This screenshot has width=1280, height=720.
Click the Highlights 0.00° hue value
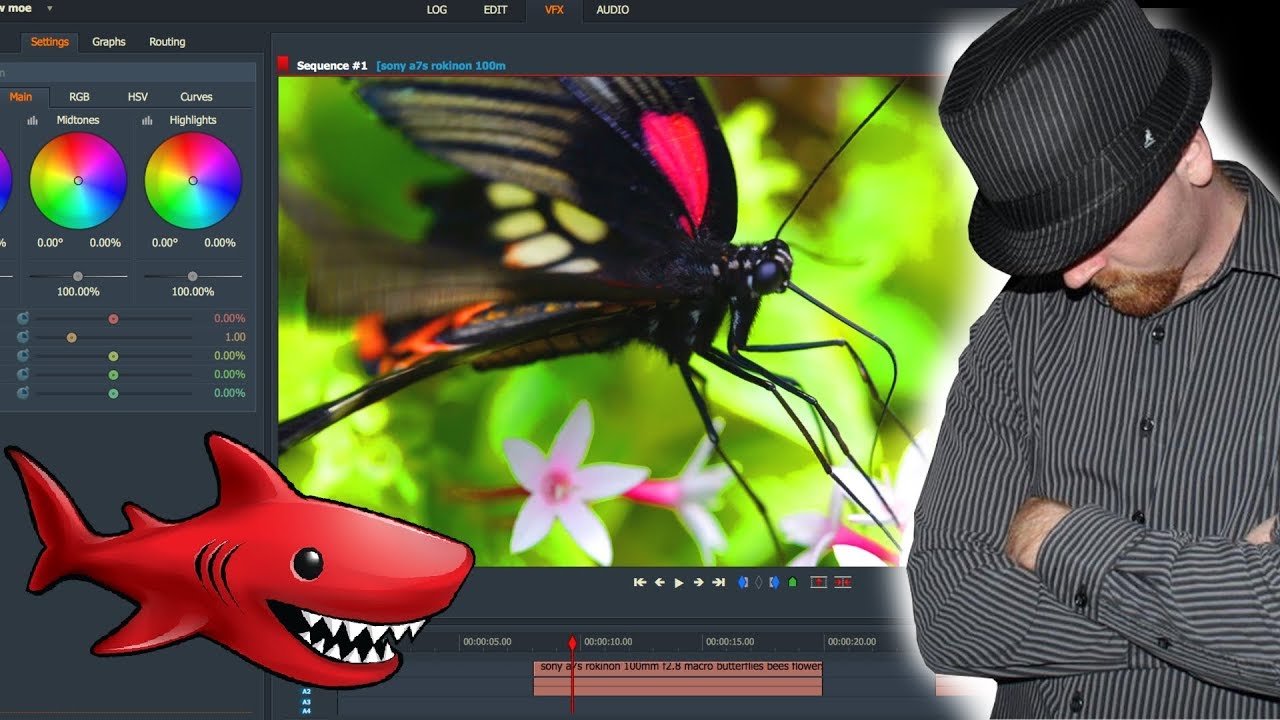coord(165,243)
